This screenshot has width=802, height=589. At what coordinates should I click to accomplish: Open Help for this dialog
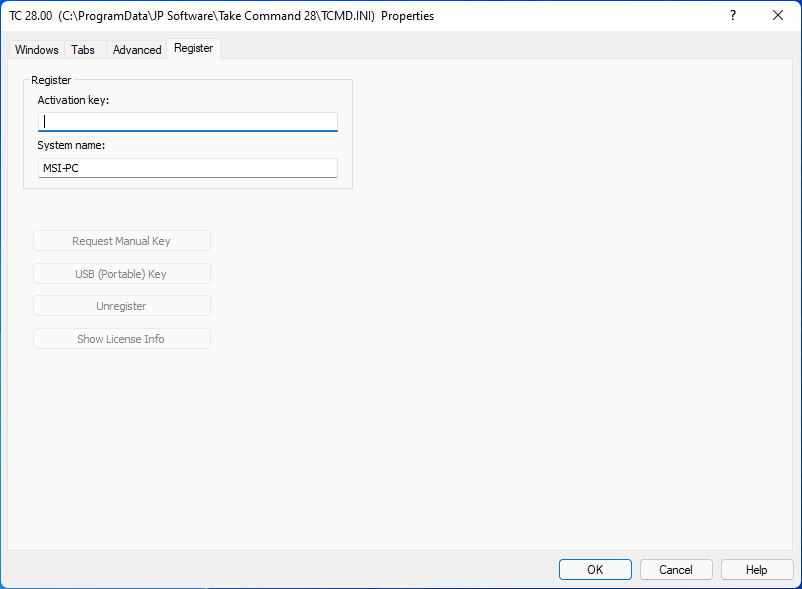coord(757,570)
